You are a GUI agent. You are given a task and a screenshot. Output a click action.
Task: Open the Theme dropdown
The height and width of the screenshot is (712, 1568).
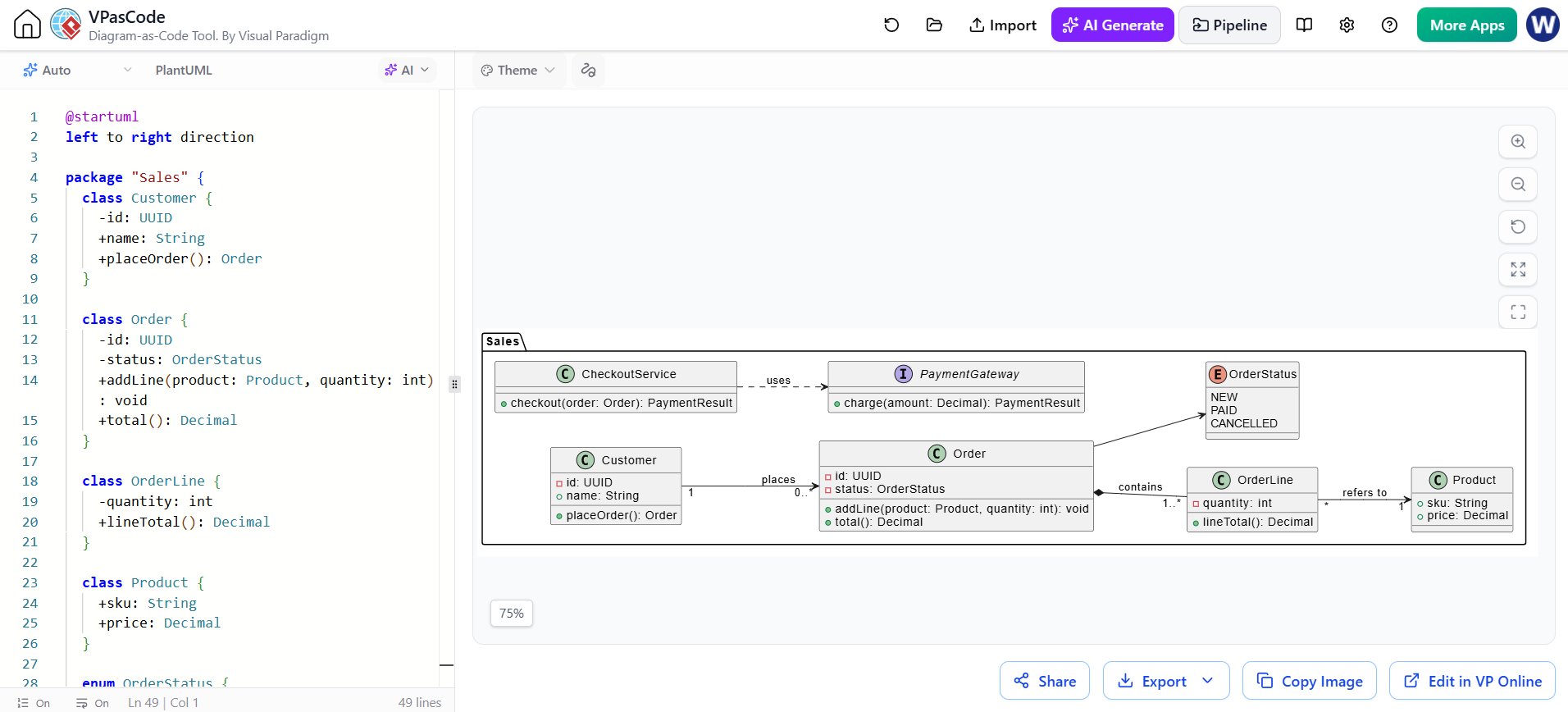(518, 70)
